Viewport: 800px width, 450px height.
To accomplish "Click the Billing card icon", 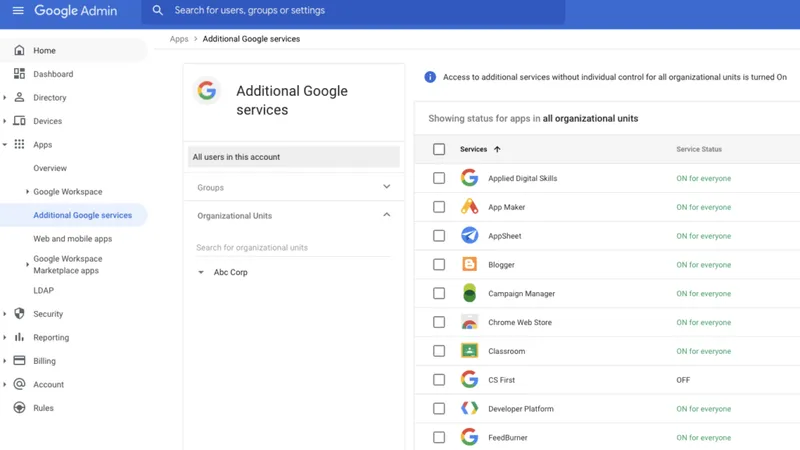I will [x=19, y=360].
